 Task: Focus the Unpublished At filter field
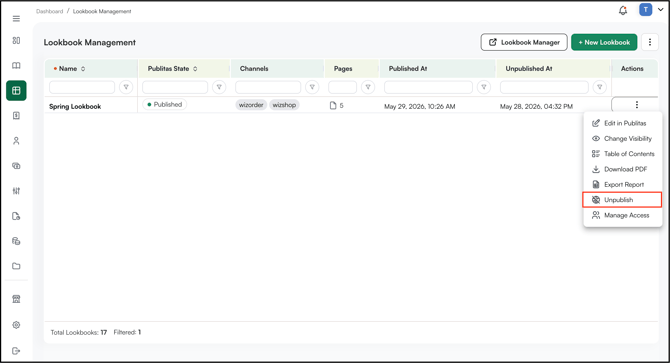pos(544,87)
